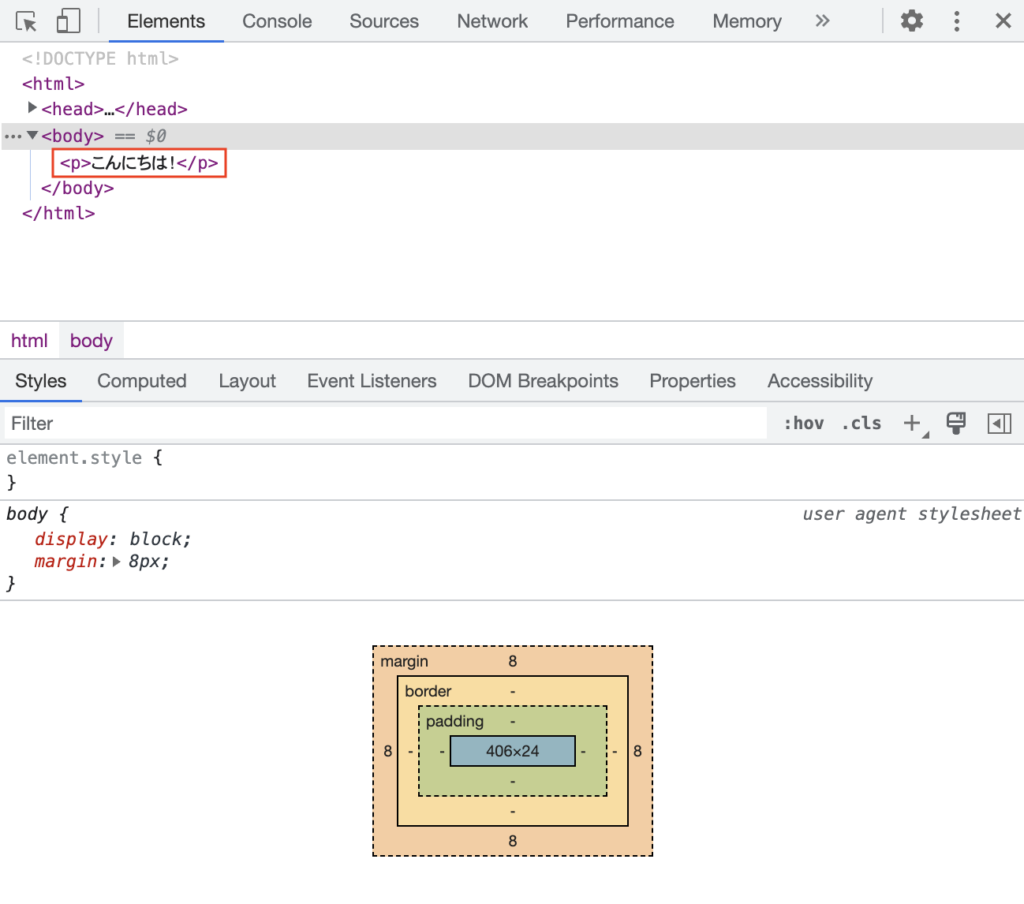Activate the inspect element picker tool
Screen dimensions: 1024x904
(x=27, y=21)
